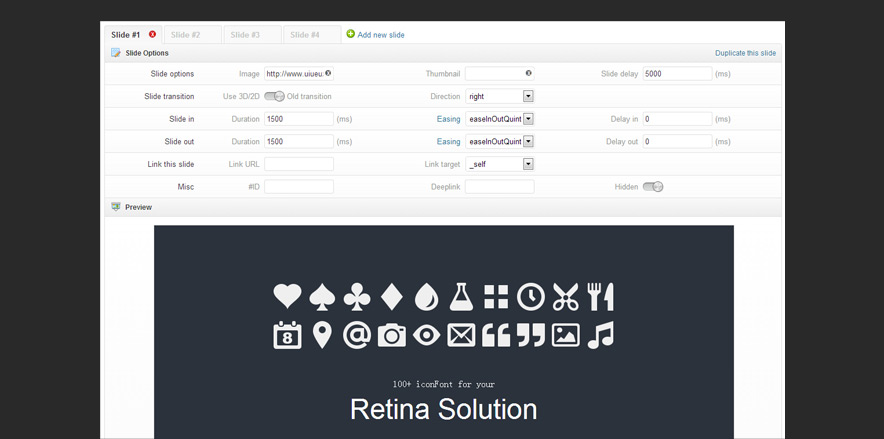Click the green Add new slide icon
Image resolution: width=884 pixels, height=439 pixels.
pyautogui.click(x=350, y=34)
